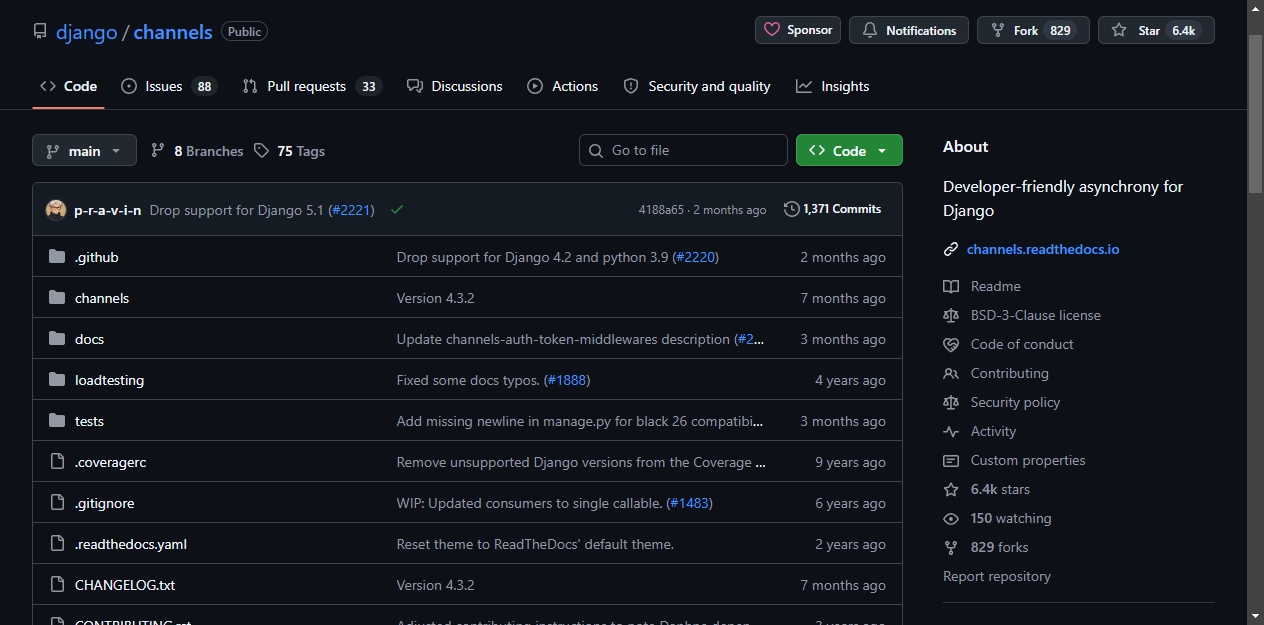Click the branches icon beside 8 Branches
The image size is (1264, 625).
(158, 150)
